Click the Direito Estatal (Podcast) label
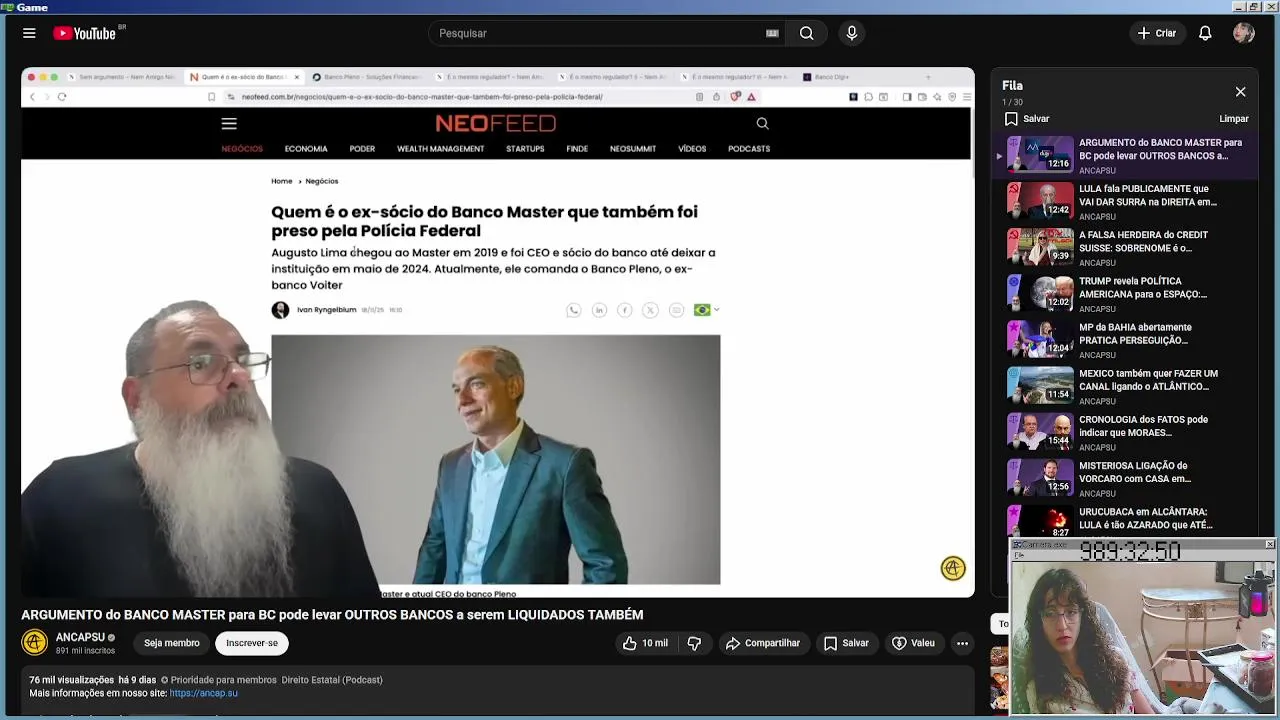This screenshot has width=1280, height=720. (332, 680)
